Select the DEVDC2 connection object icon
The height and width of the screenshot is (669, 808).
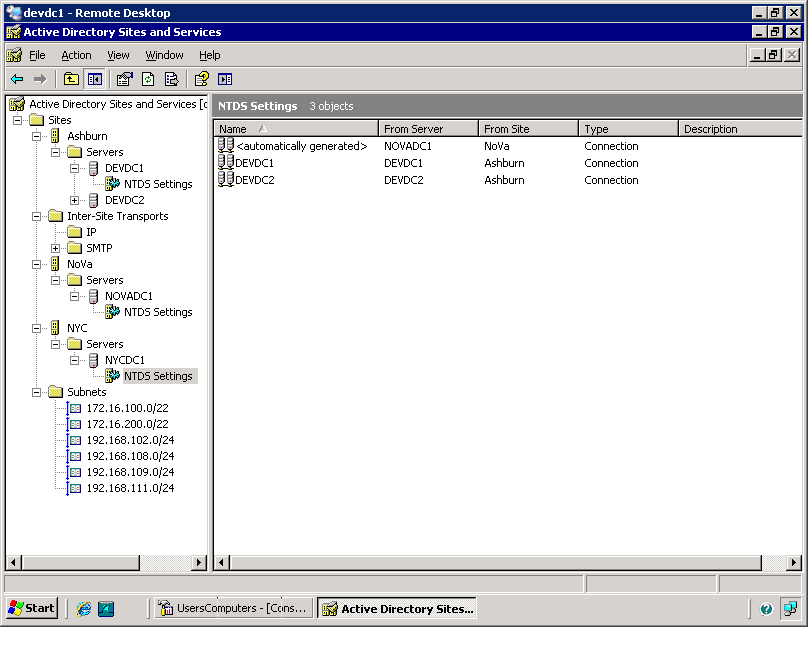point(226,180)
